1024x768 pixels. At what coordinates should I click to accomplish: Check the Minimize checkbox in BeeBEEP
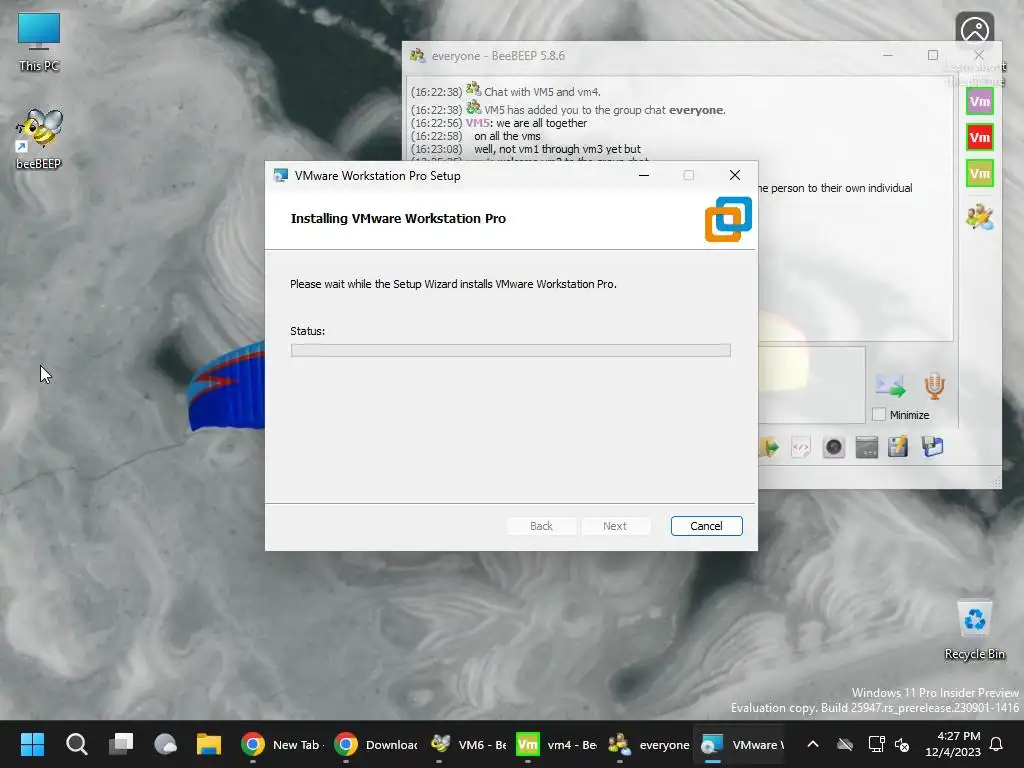[x=879, y=415]
